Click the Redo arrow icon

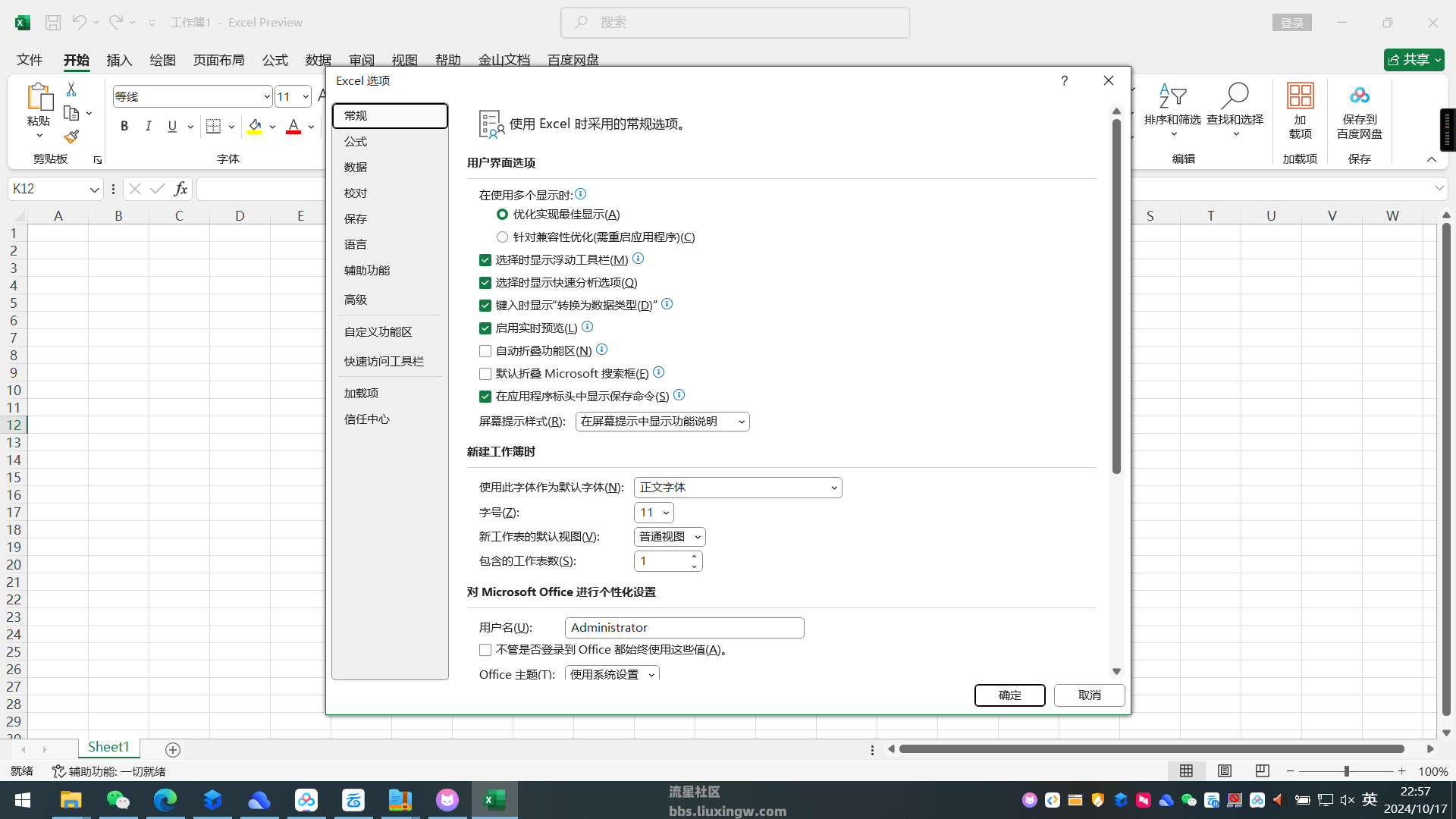[115, 23]
